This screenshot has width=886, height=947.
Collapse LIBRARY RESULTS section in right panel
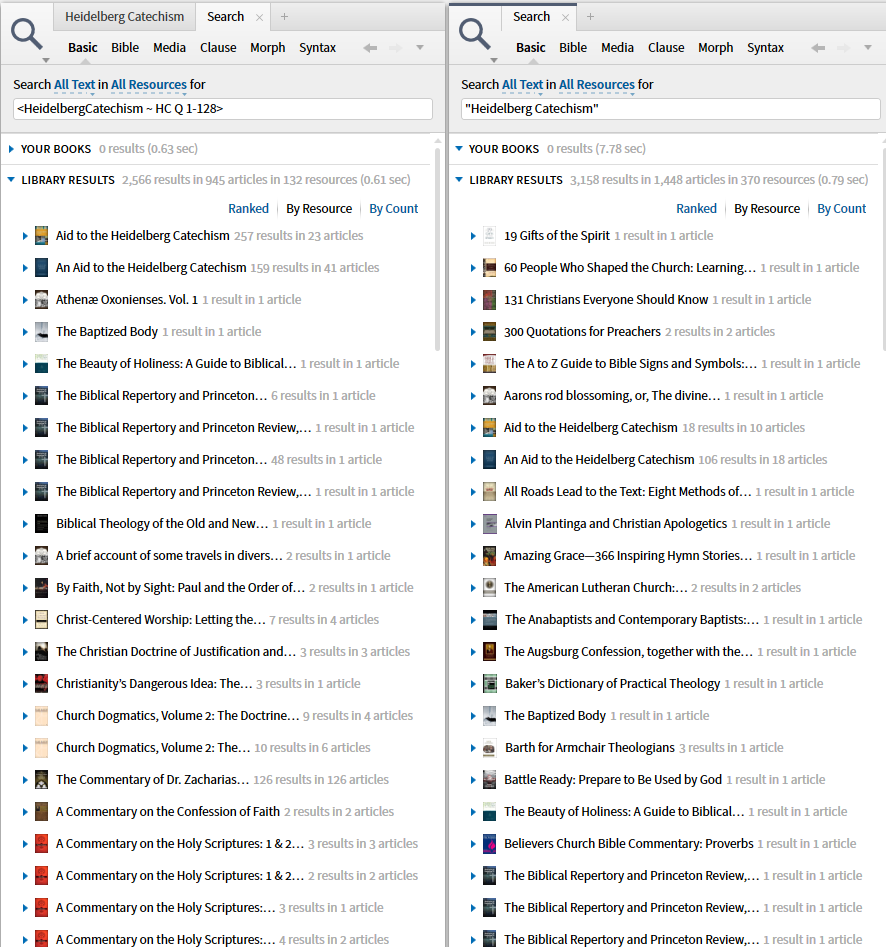pyautogui.click(x=459, y=180)
